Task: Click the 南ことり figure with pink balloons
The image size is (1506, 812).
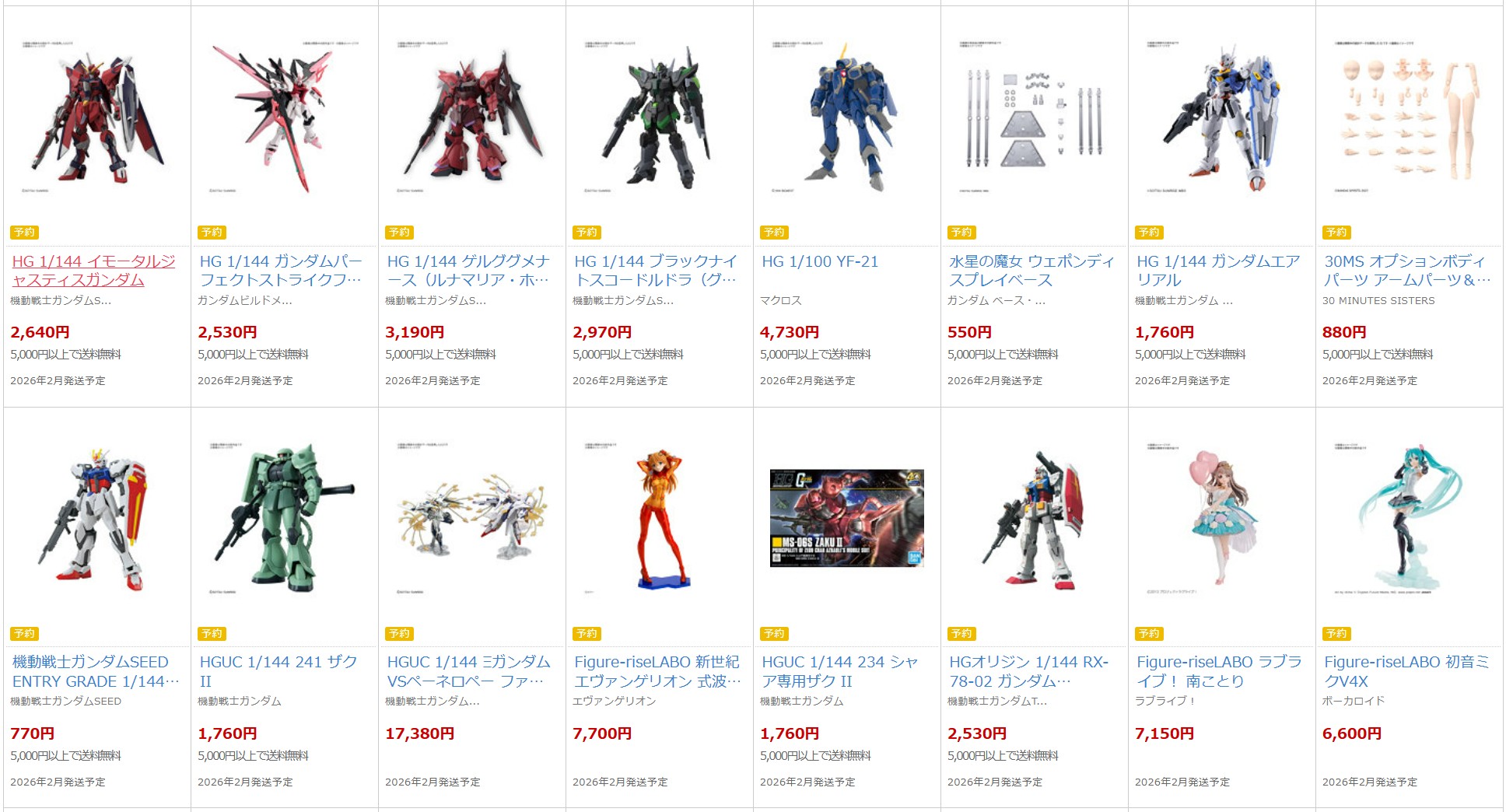Action: point(1222,518)
